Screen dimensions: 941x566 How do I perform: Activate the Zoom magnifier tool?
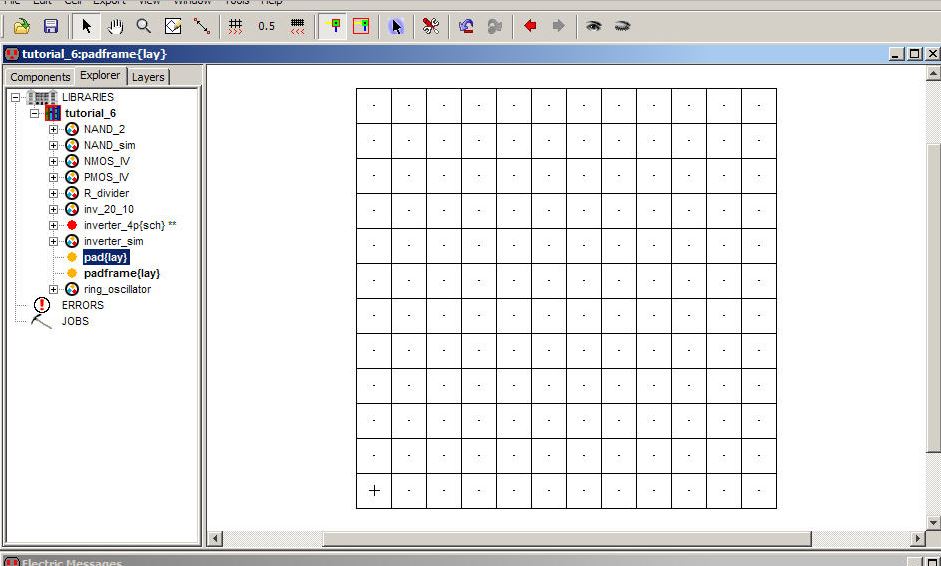pos(144,26)
